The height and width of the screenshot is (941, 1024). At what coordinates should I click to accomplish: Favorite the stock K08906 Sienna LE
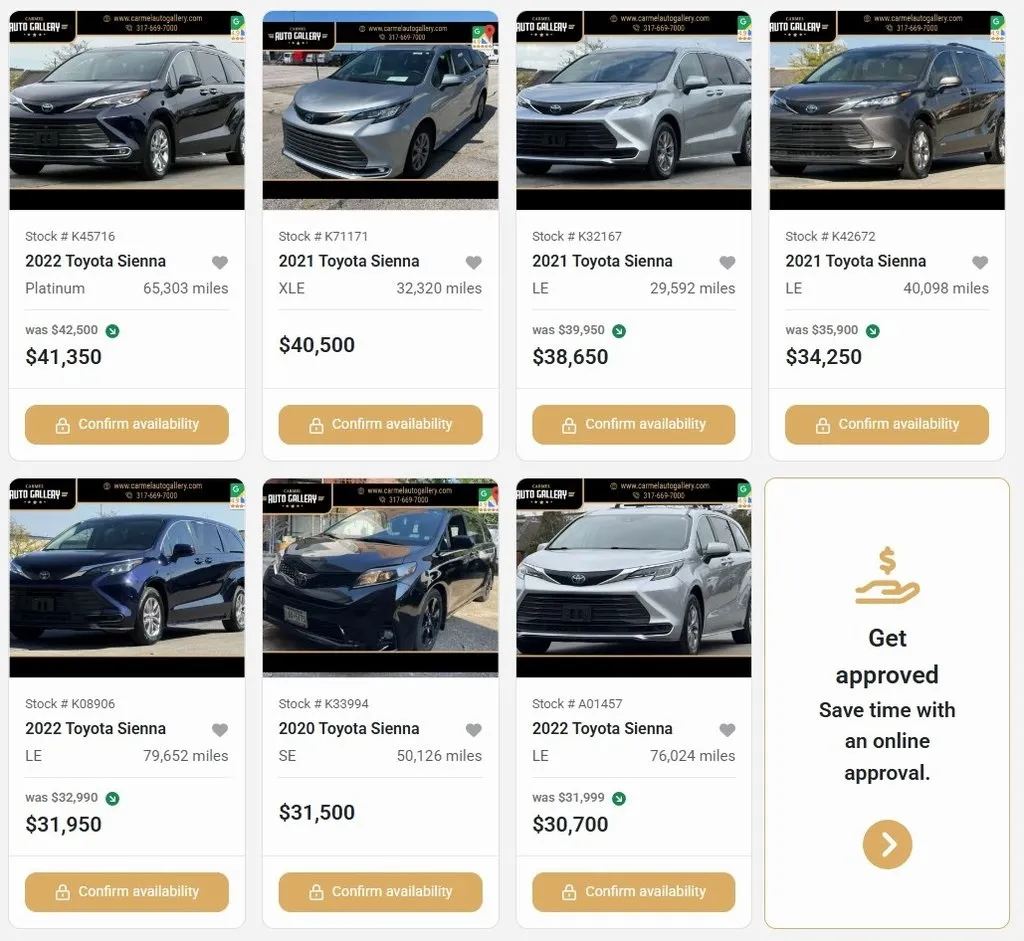click(x=220, y=730)
